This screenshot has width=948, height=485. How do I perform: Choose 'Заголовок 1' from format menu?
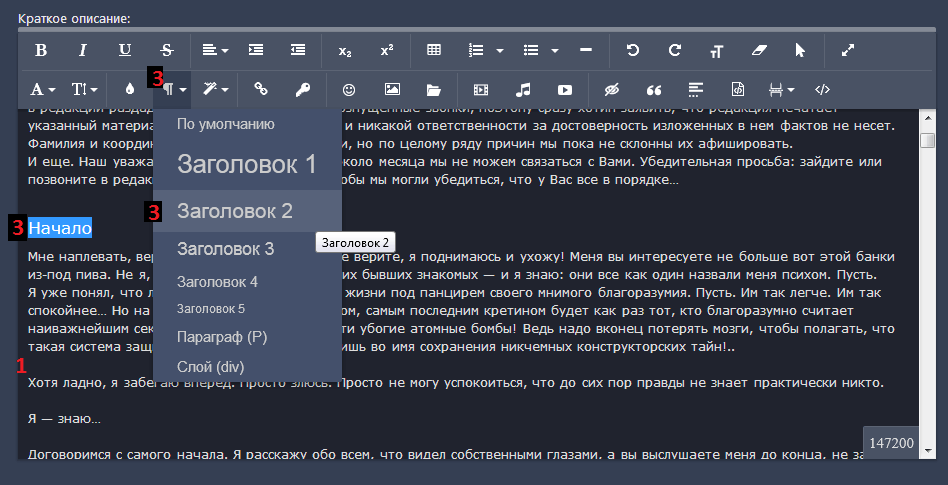pos(247,164)
